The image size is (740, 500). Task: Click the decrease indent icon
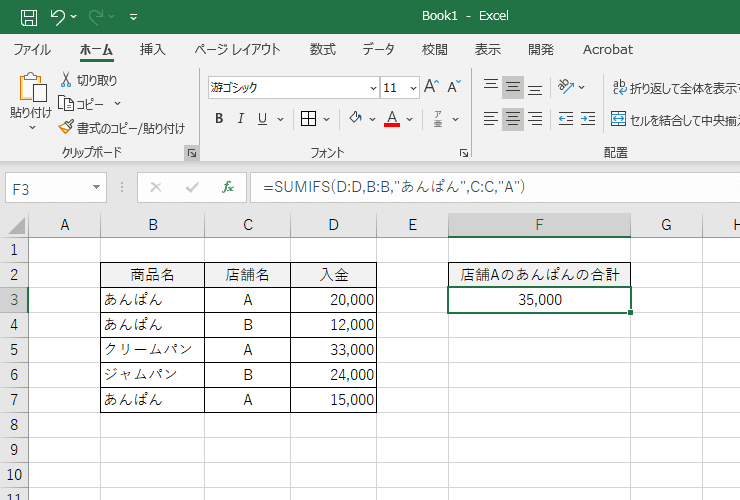pos(566,119)
